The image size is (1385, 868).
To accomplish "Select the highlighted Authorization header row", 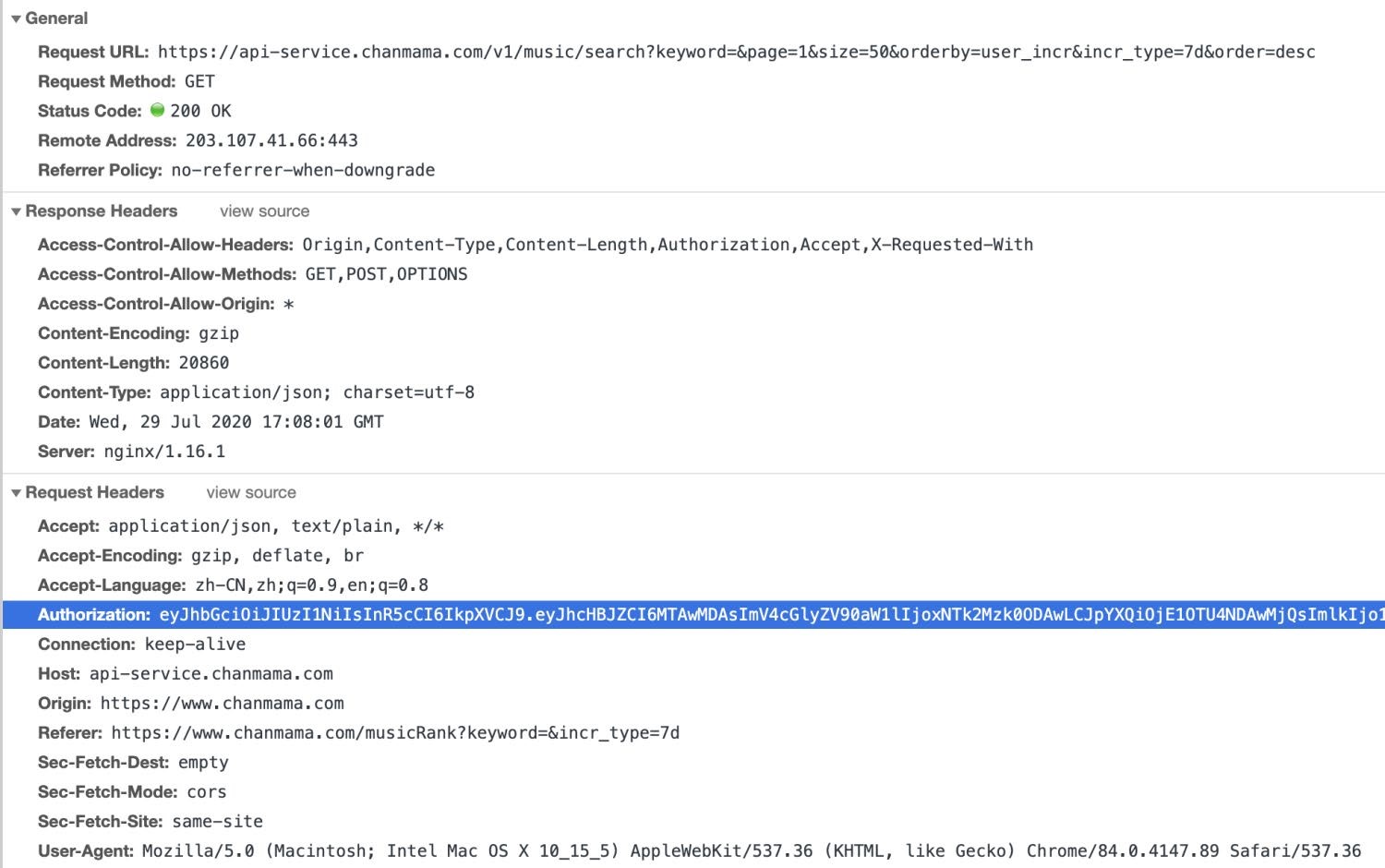I will [x=692, y=615].
